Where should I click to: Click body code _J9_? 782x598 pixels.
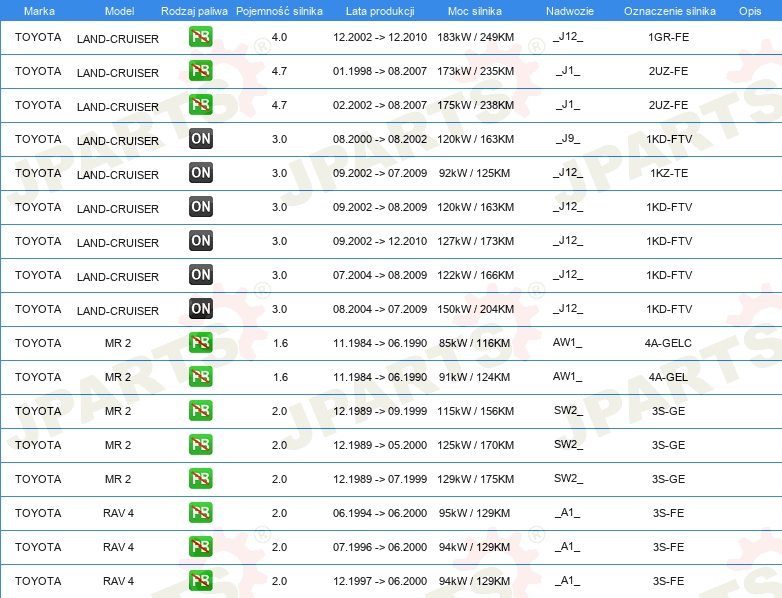(x=568, y=139)
